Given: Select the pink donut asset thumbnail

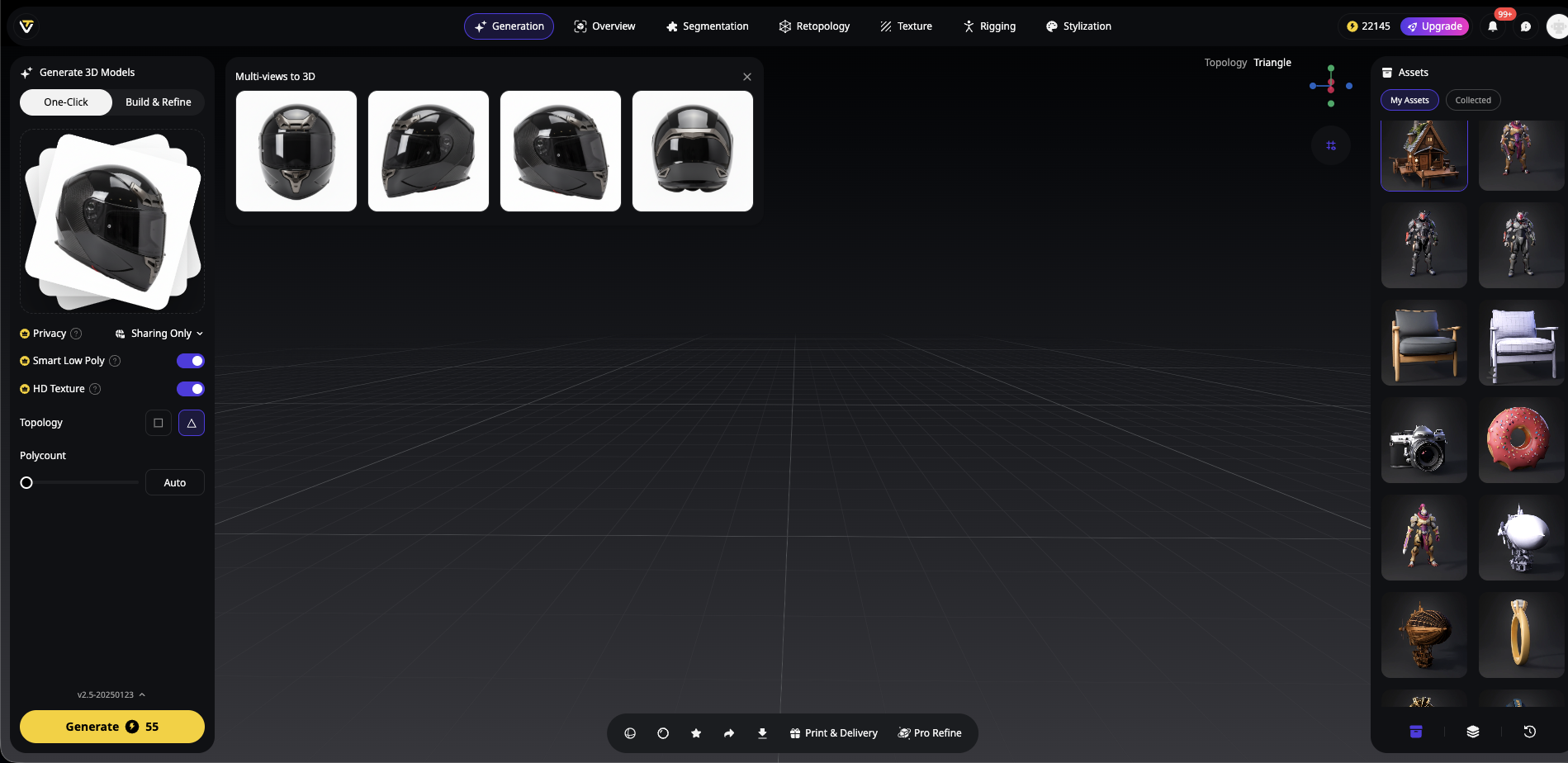Looking at the screenshot, I should [x=1520, y=439].
